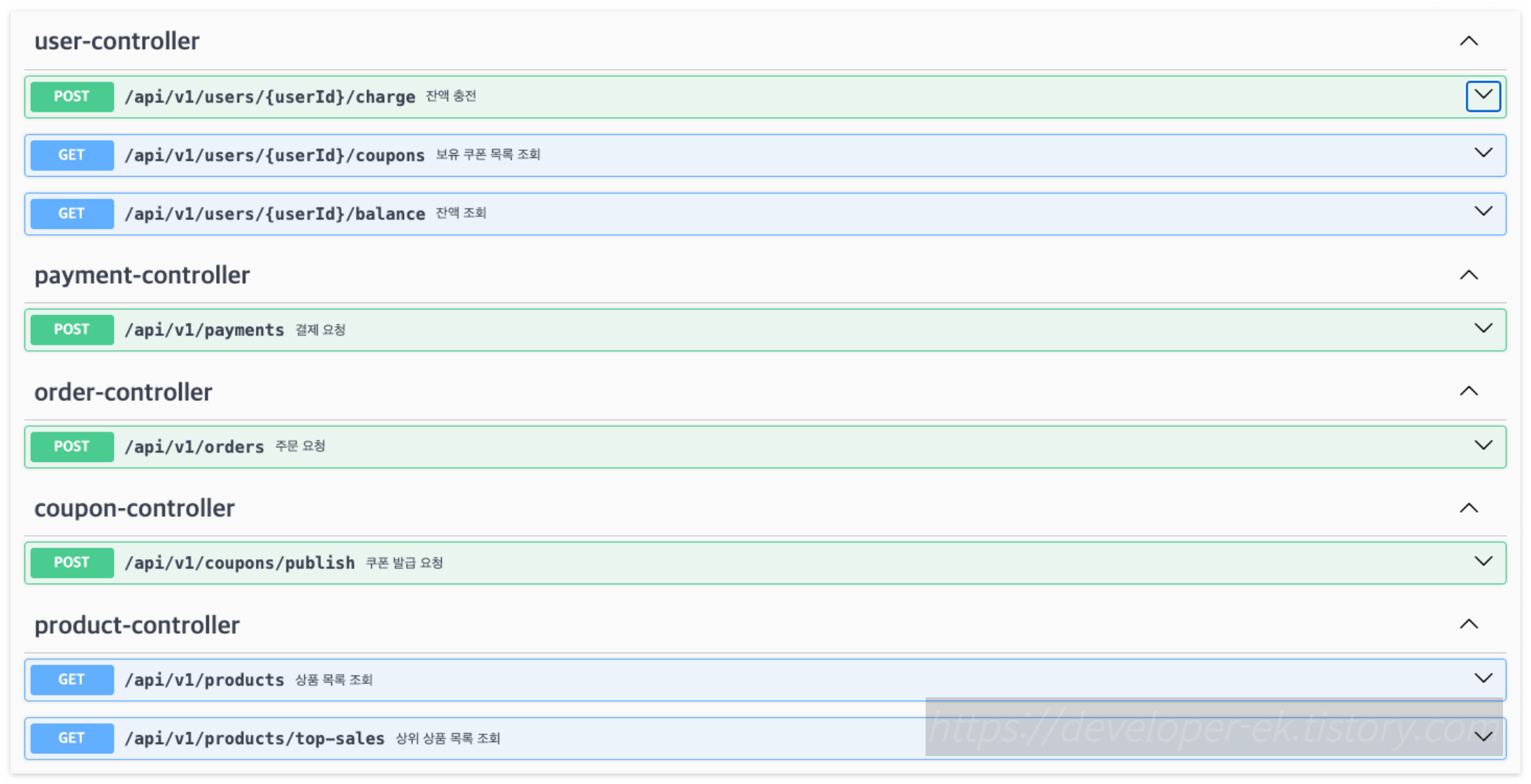This screenshot has height=784, width=1531.
Task: Click GET badge for users balance
Action: pyautogui.click(x=72, y=213)
